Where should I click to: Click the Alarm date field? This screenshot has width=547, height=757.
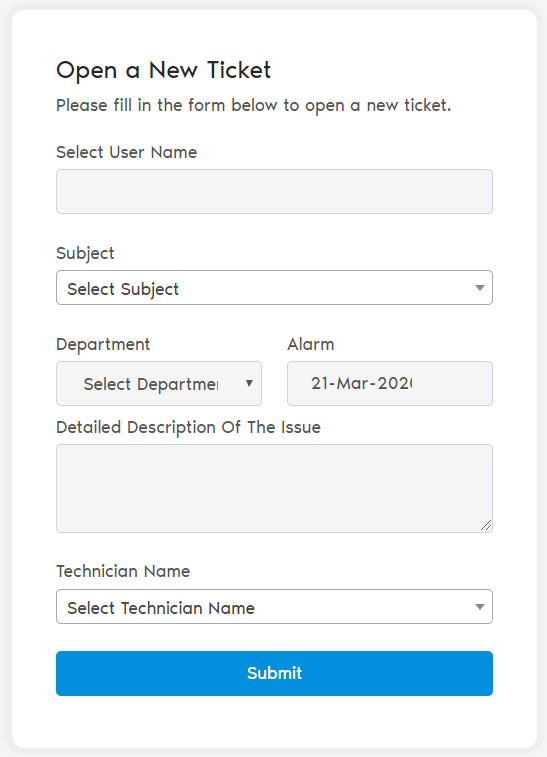(x=390, y=383)
